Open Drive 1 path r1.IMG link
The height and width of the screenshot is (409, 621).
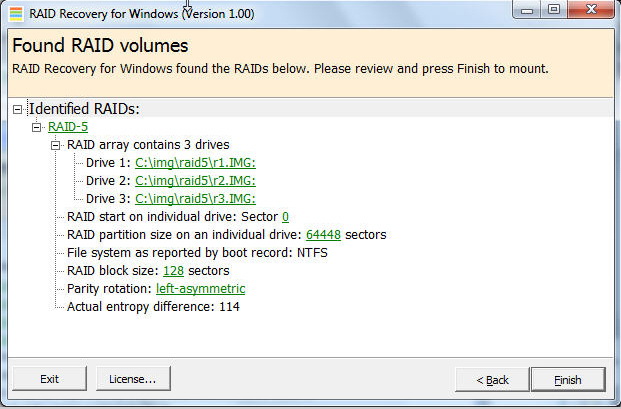195,163
